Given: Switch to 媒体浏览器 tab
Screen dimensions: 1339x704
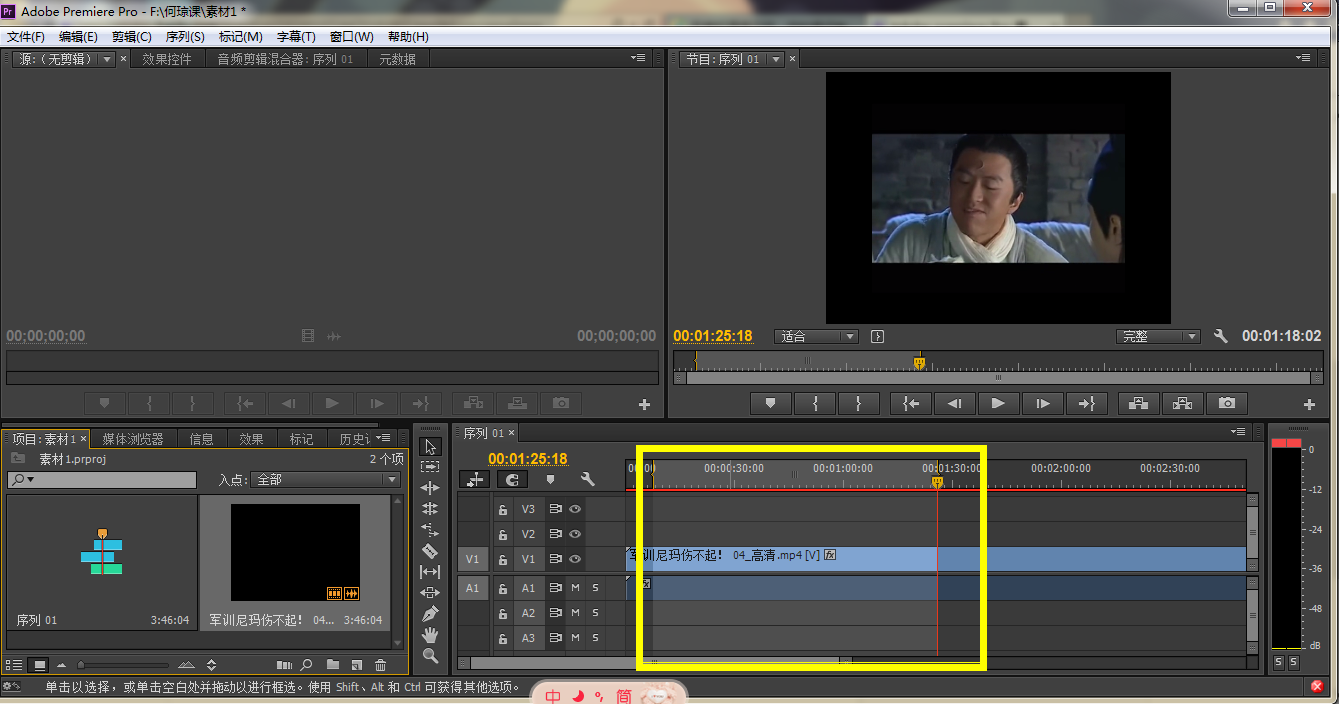Looking at the screenshot, I should 133,439.
